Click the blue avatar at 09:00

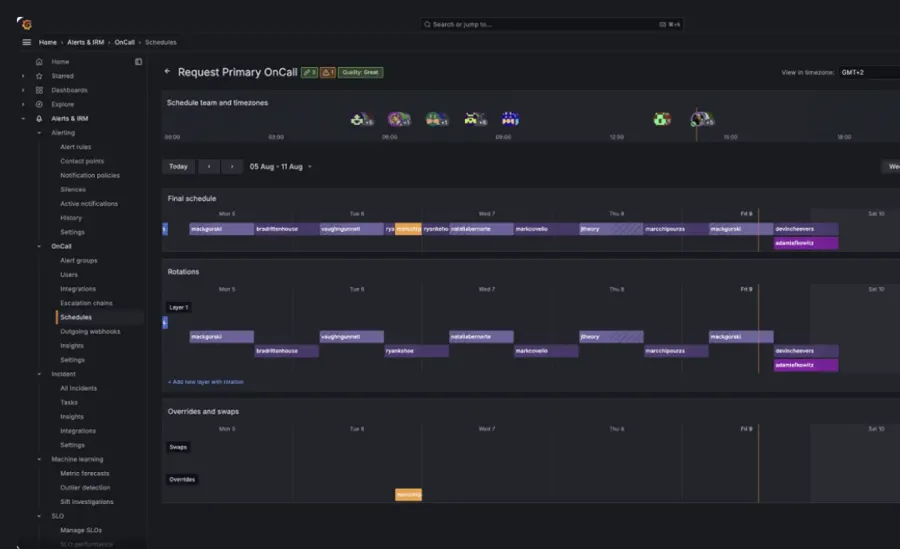(x=510, y=119)
